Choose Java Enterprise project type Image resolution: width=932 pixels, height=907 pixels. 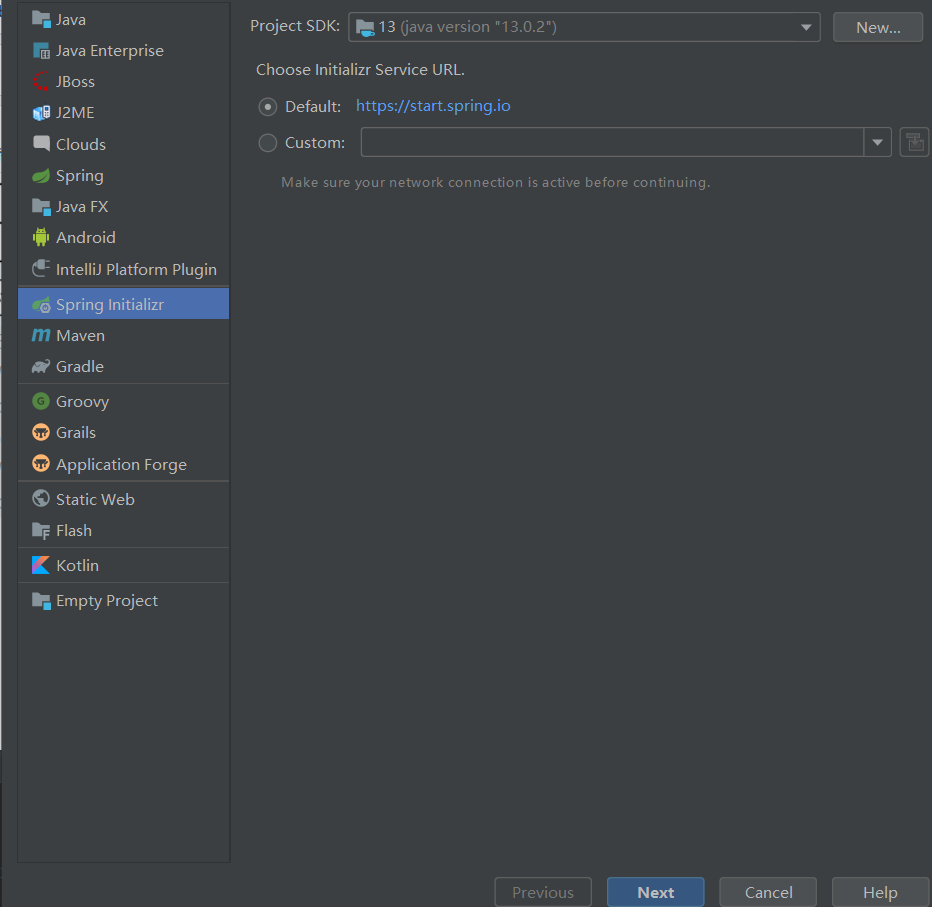(124, 51)
